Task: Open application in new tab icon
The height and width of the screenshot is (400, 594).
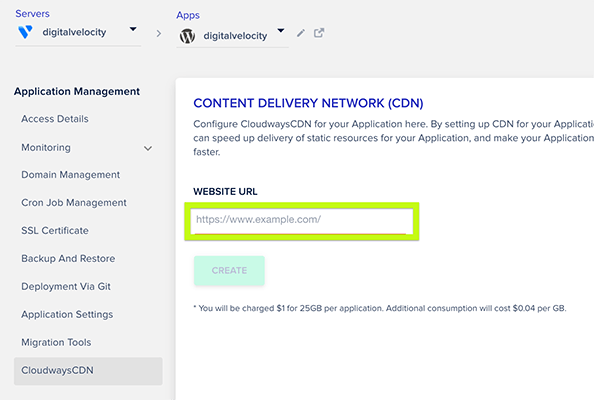Action: pos(319,33)
